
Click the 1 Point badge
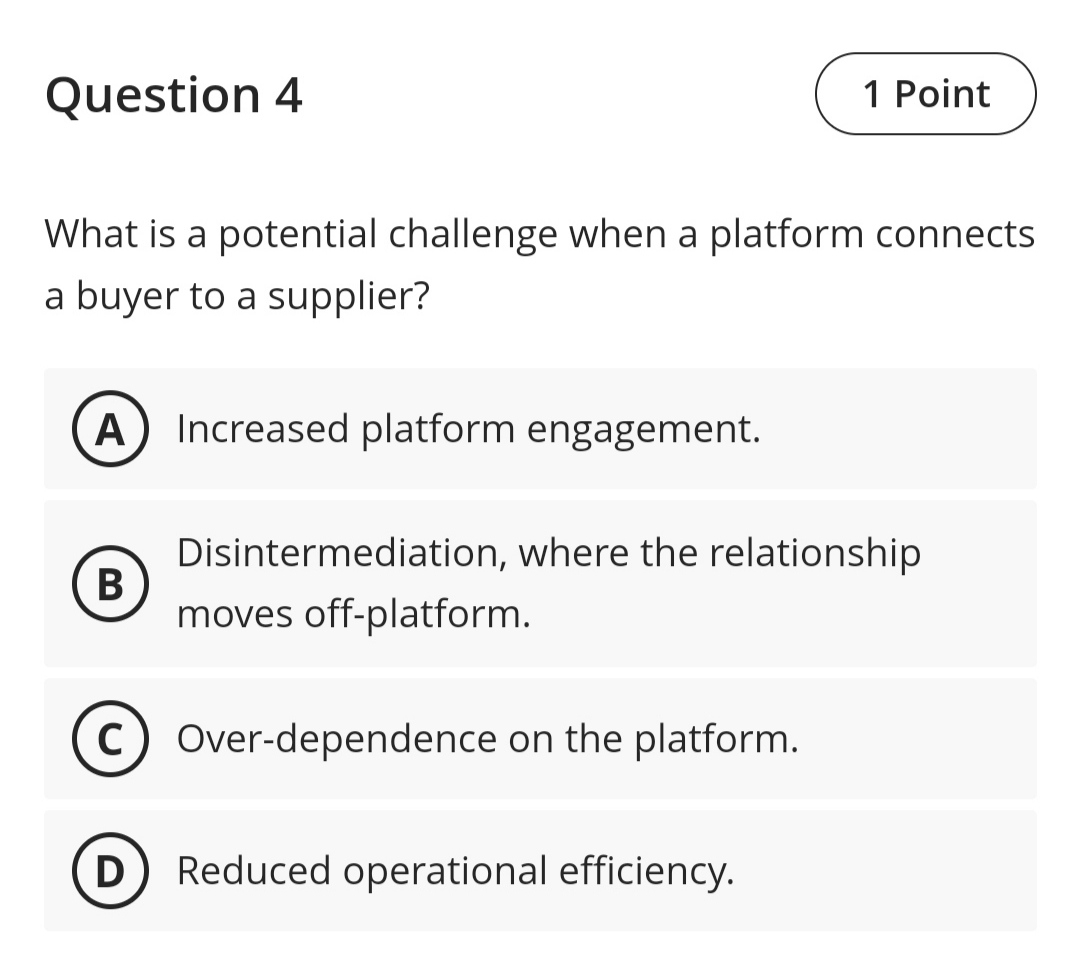point(925,93)
